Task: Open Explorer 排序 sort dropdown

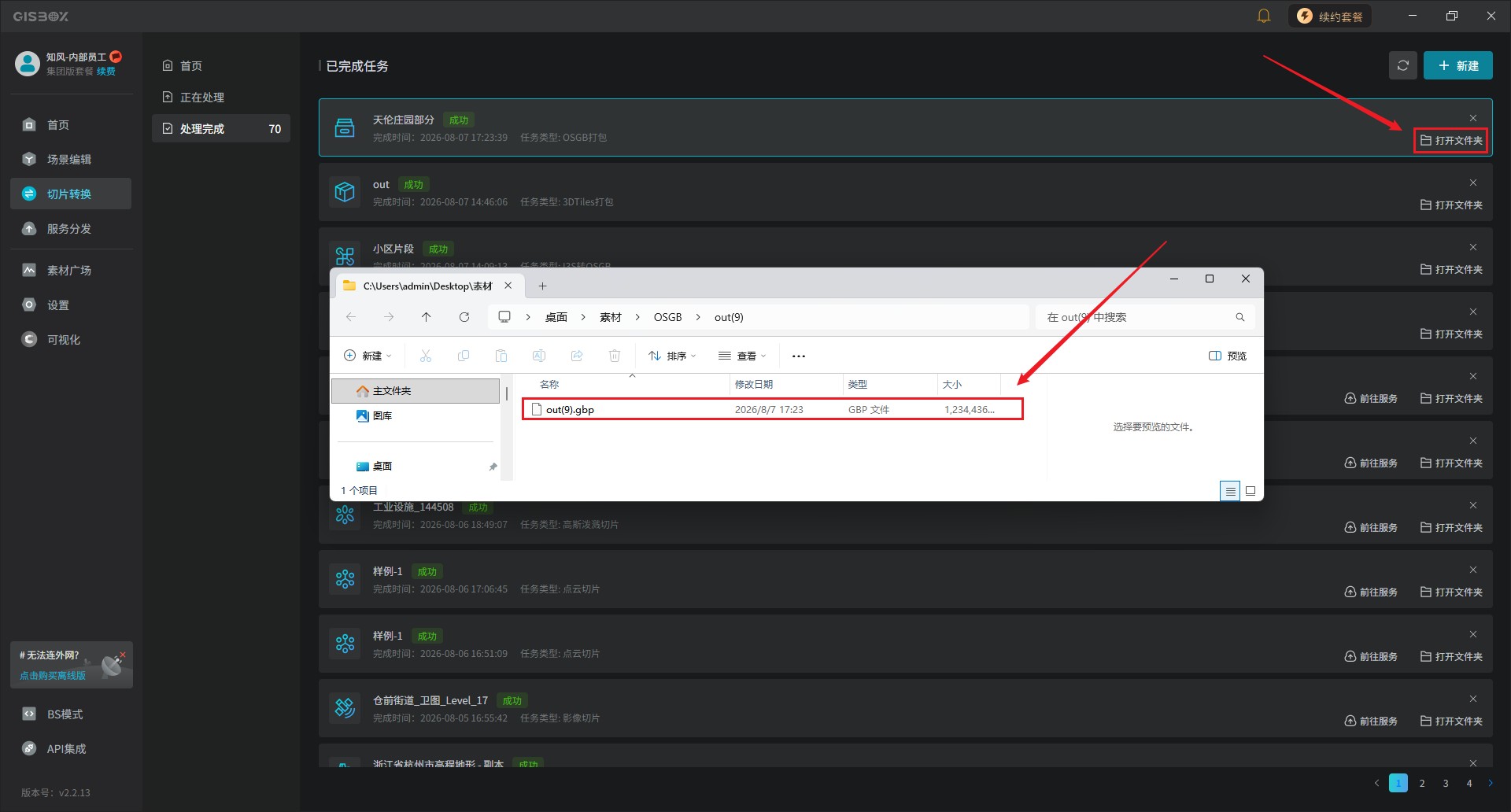Action: pos(672,356)
